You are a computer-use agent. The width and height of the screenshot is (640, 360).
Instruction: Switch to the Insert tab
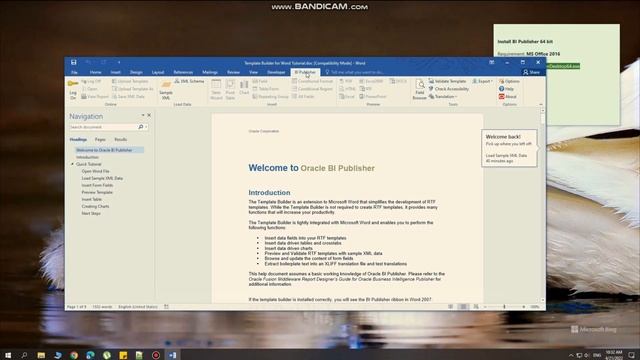(x=116, y=72)
